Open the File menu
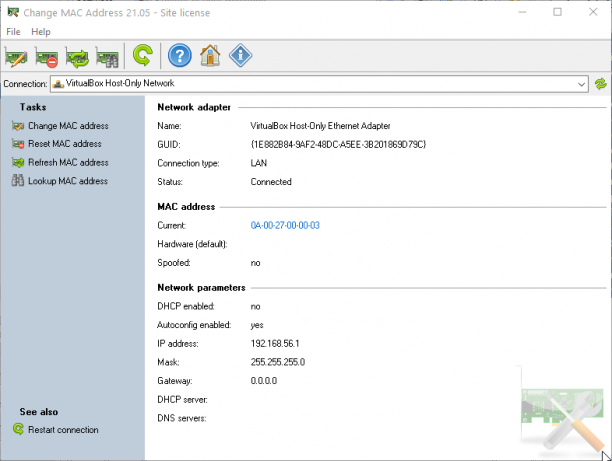The width and height of the screenshot is (612, 461). (13, 32)
